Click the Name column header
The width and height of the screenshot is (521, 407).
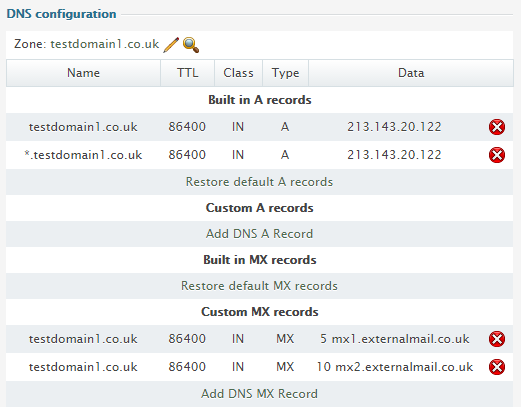(x=83, y=73)
